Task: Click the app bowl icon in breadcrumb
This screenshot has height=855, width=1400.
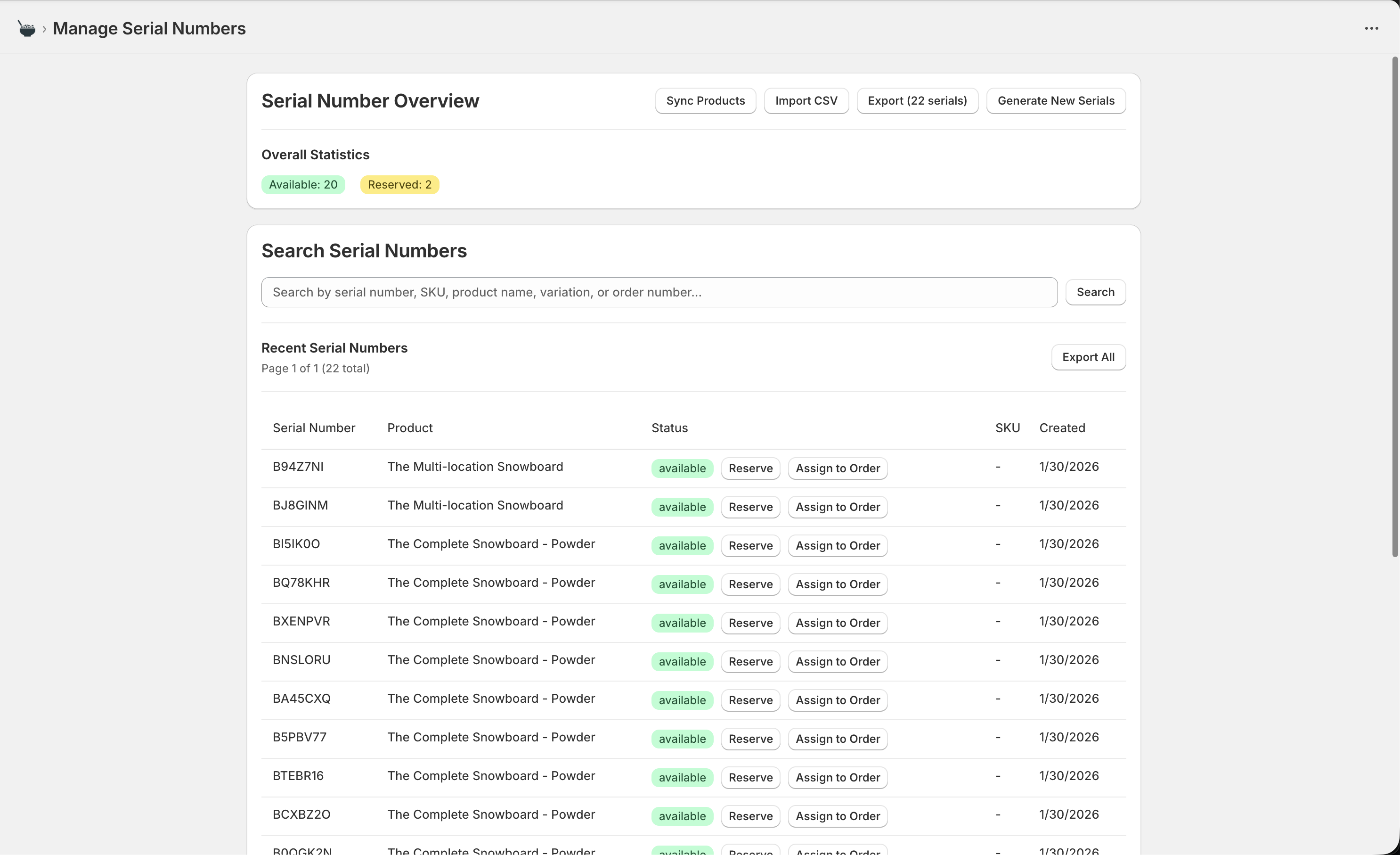Action: click(x=26, y=28)
